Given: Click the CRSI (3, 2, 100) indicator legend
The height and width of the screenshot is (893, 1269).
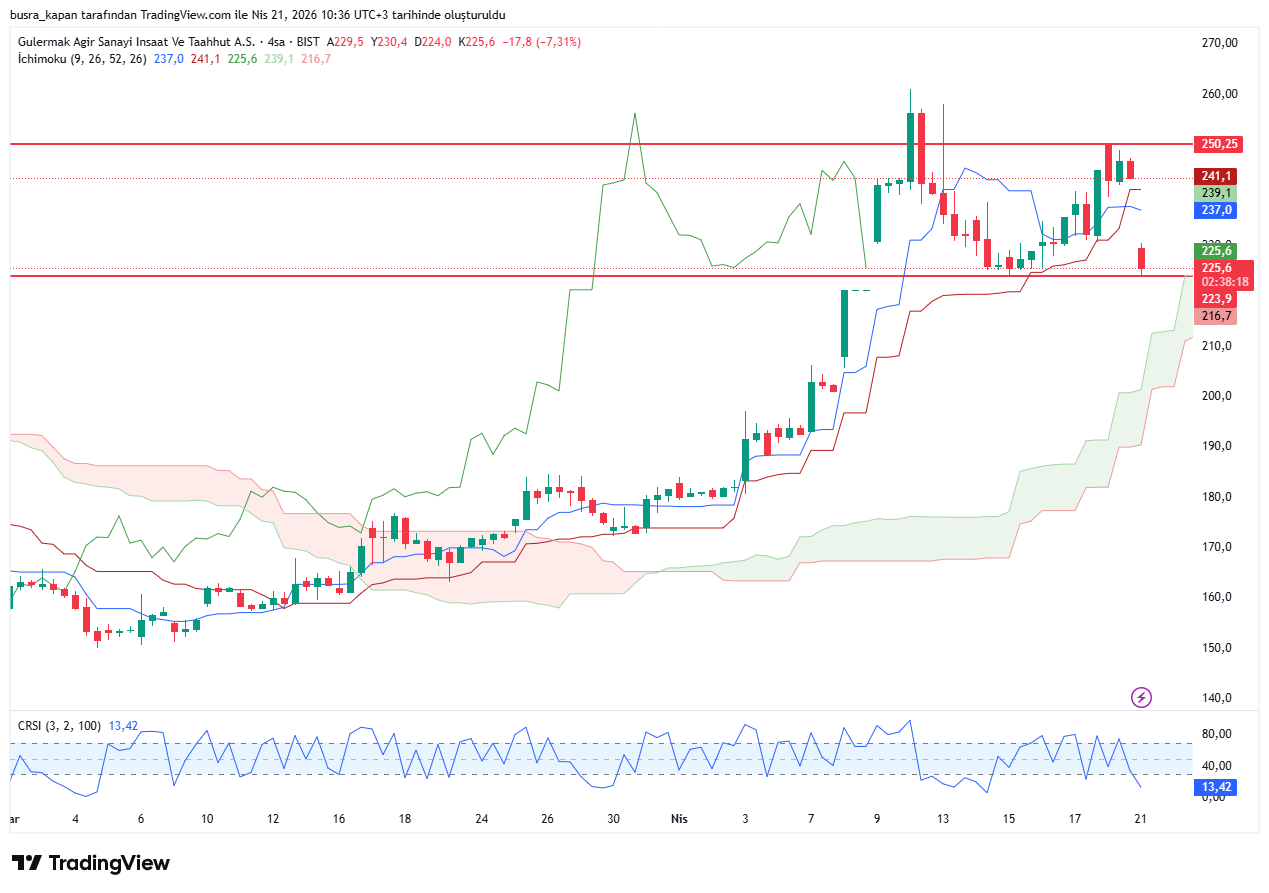Looking at the screenshot, I should [59, 726].
